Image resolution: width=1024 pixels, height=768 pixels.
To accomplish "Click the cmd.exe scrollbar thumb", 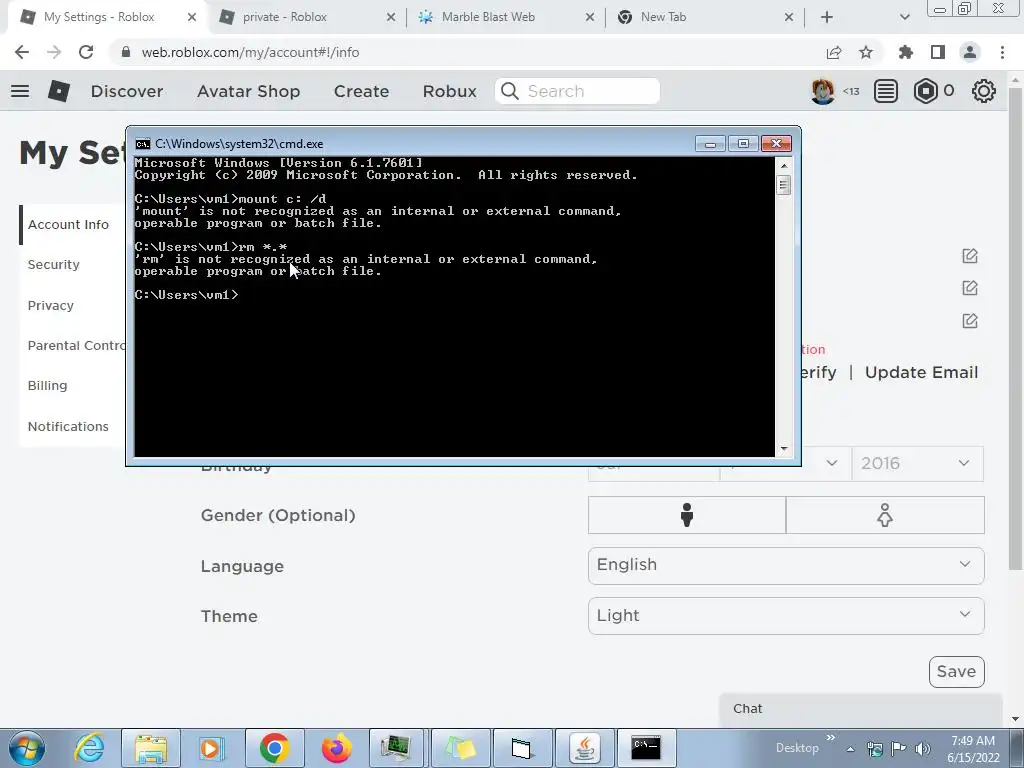I will [784, 185].
